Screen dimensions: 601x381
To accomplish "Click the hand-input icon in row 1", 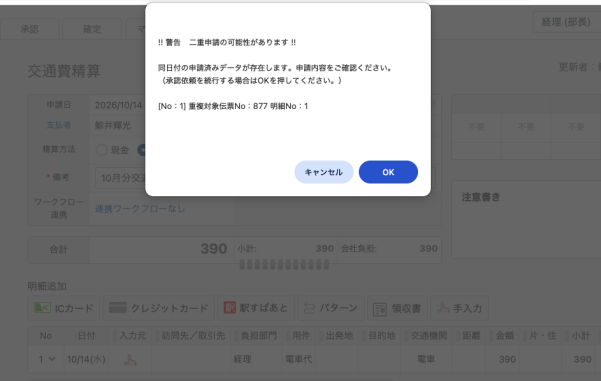I will [130, 360].
